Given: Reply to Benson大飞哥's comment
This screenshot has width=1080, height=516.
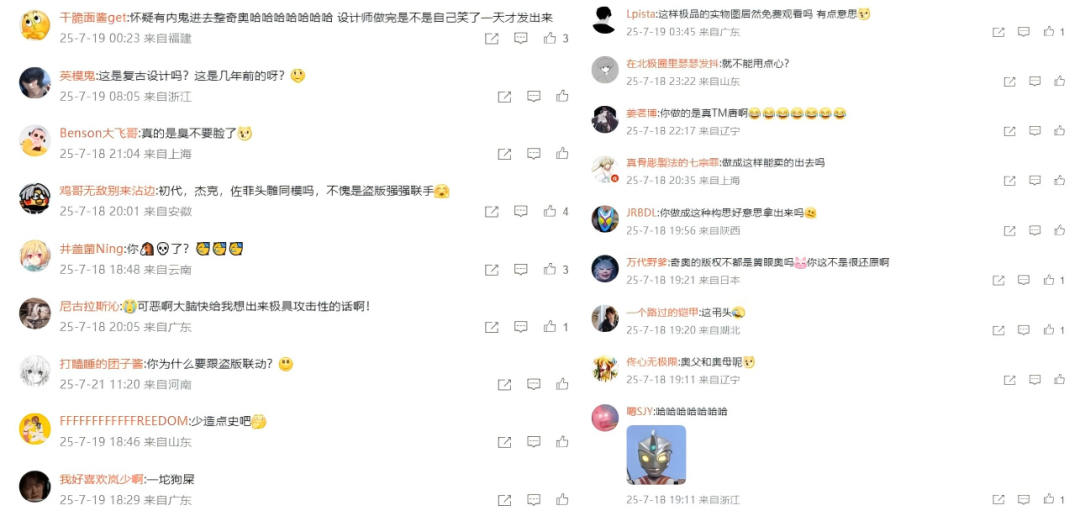Looking at the screenshot, I should click(534, 154).
